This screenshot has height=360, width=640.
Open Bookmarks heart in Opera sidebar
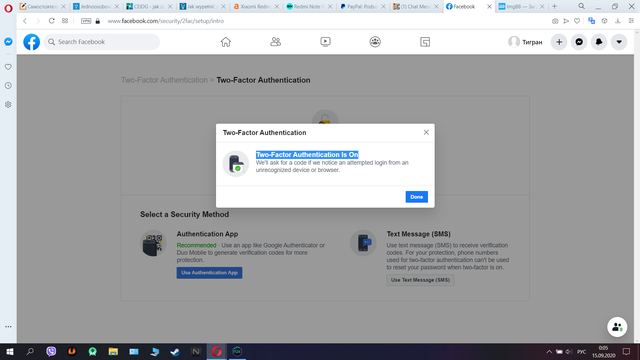(x=8, y=67)
